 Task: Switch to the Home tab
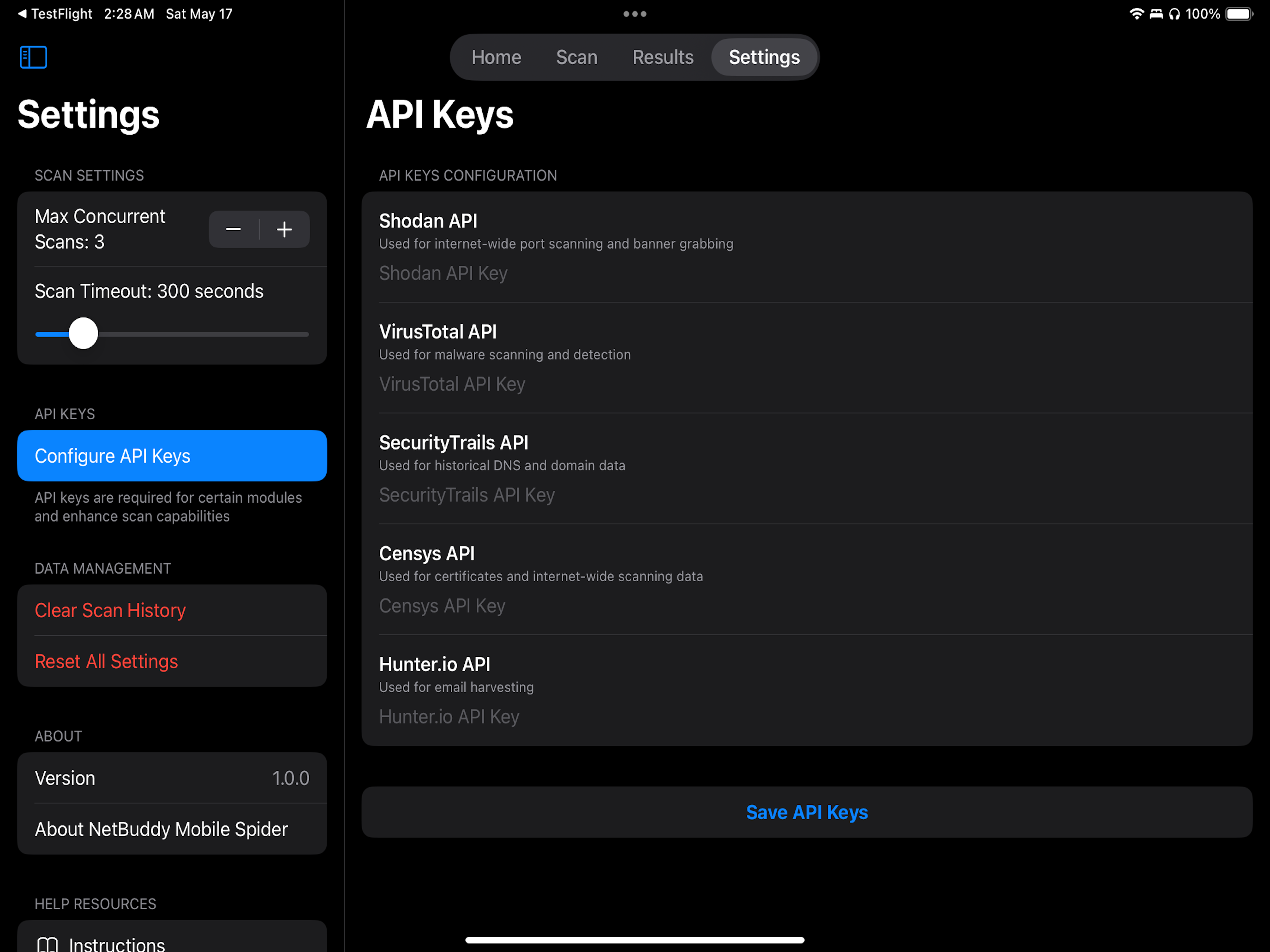click(496, 57)
